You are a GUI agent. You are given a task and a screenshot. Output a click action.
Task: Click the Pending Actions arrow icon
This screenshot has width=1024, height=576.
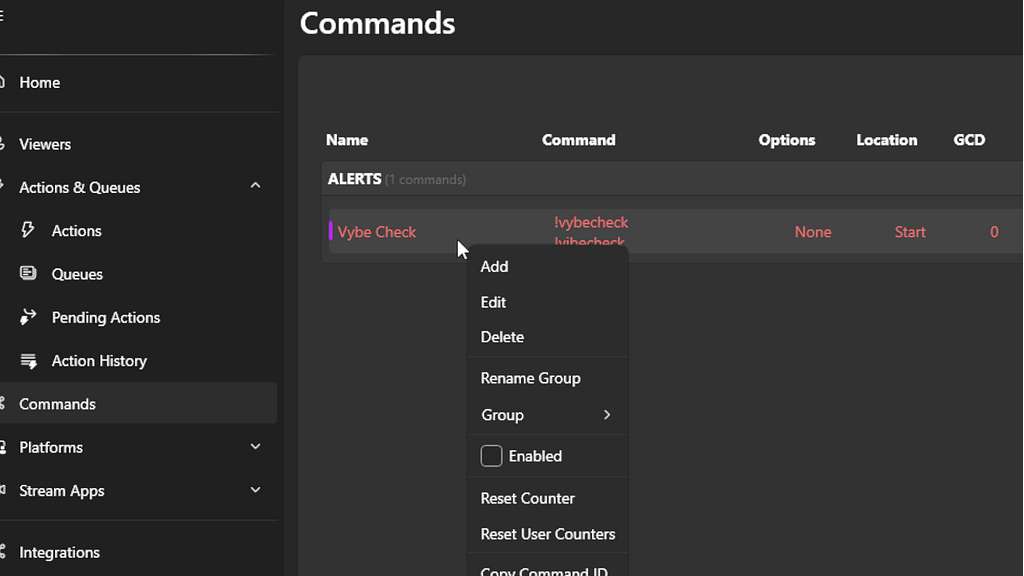coord(29,317)
